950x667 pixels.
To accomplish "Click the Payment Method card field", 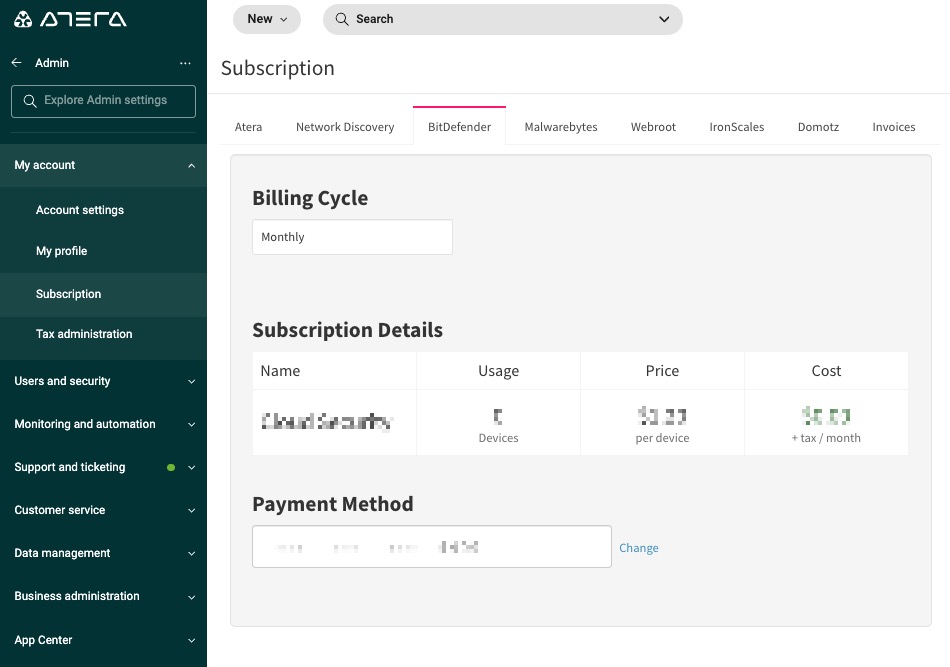I will pyautogui.click(x=431, y=546).
